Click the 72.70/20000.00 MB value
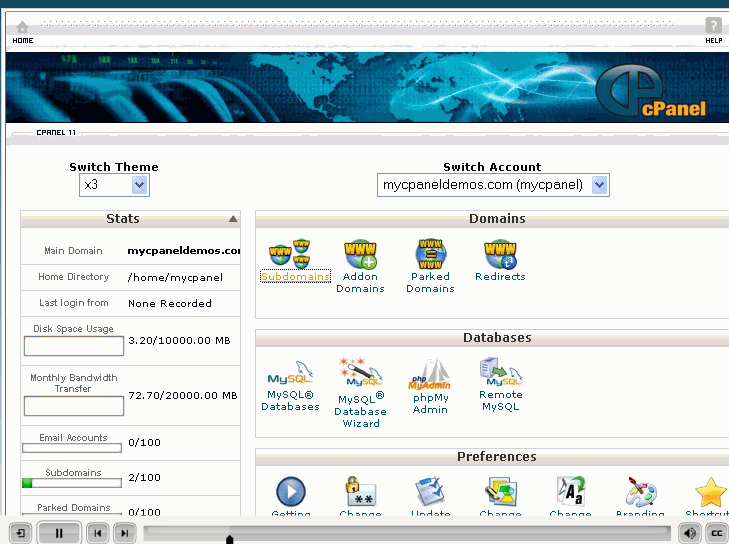Screen dimensions: 729x544 click(183, 395)
